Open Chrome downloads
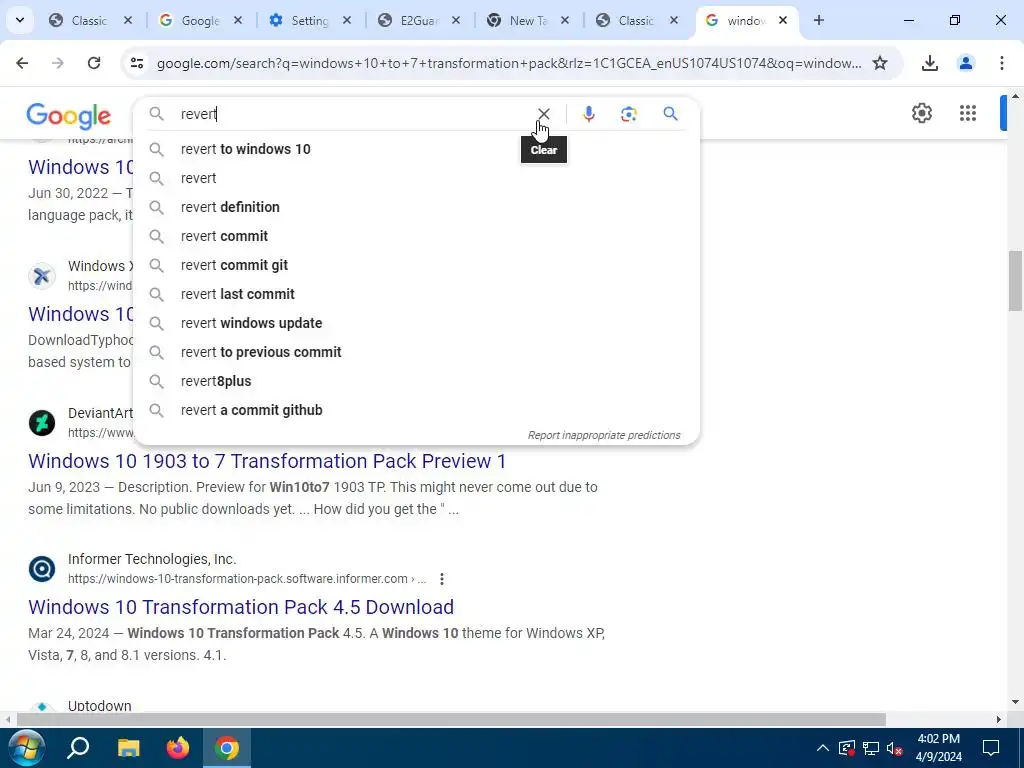Screen dimensions: 1024x768 pos(929,63)
